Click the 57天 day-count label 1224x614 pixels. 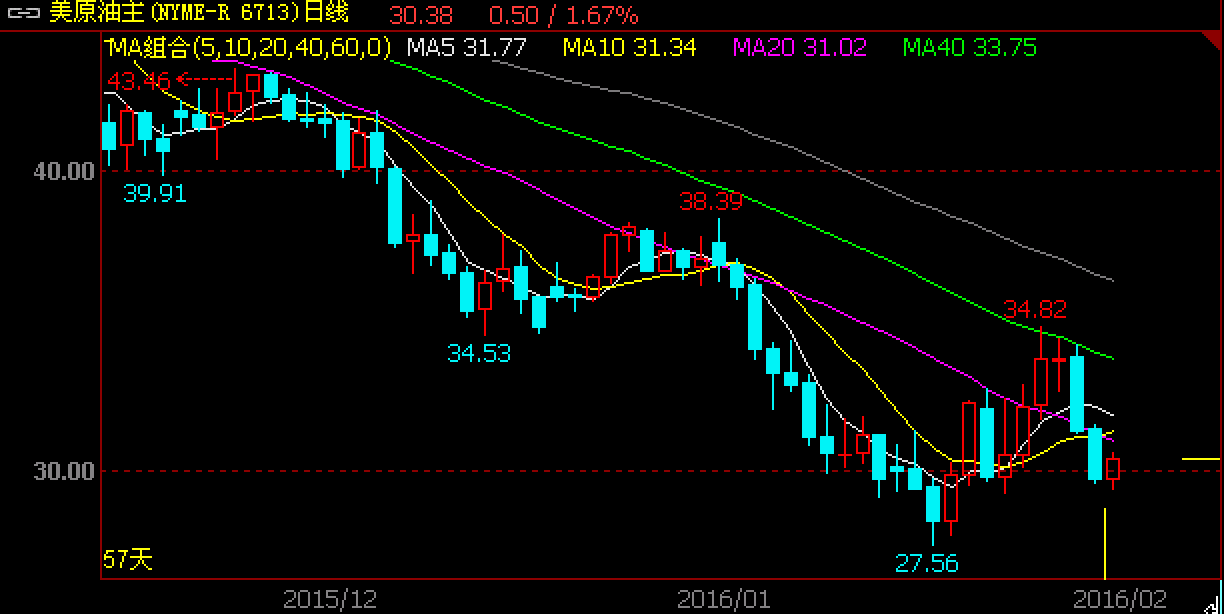(x=128, y=559)
